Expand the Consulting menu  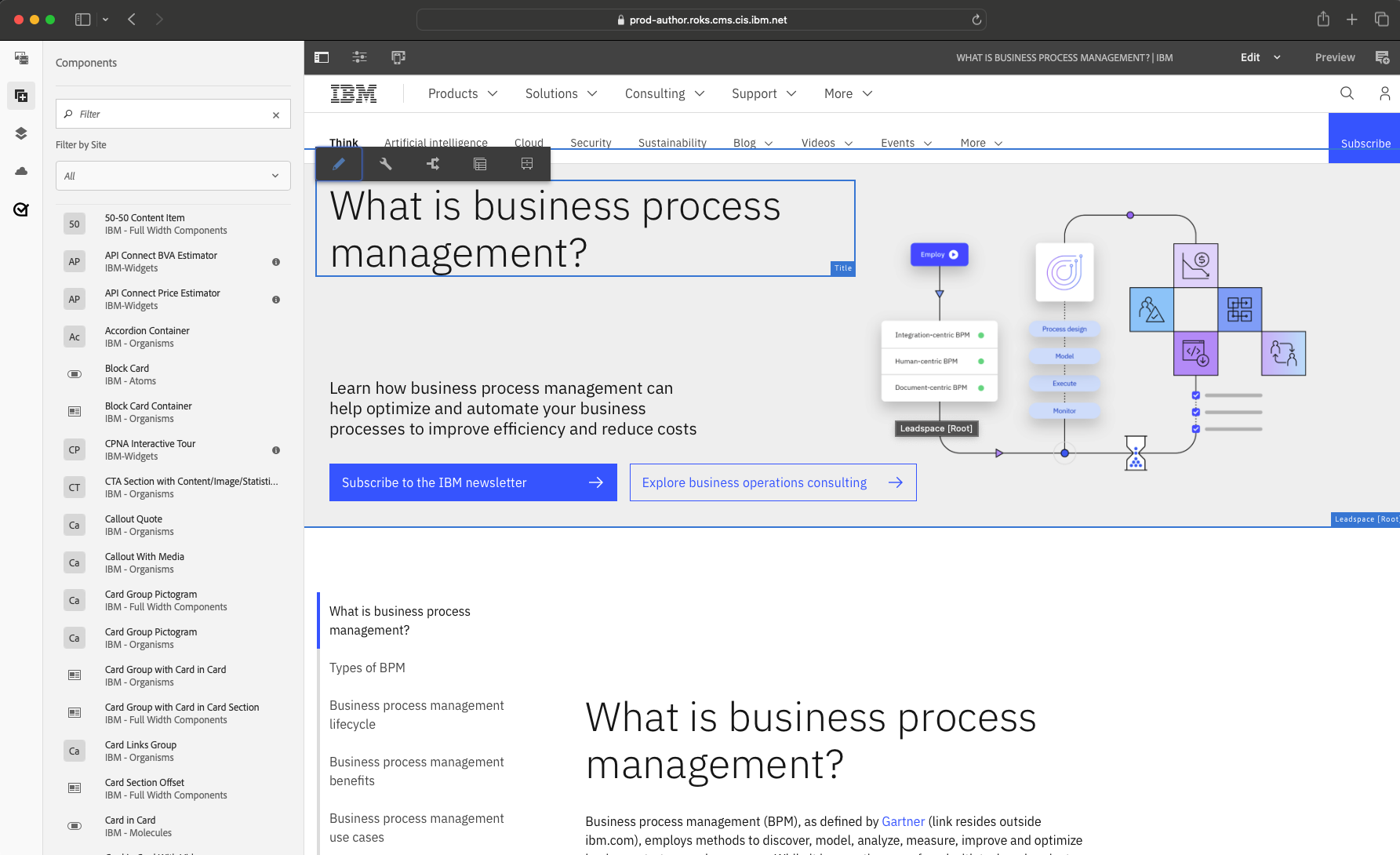(665, 93)
